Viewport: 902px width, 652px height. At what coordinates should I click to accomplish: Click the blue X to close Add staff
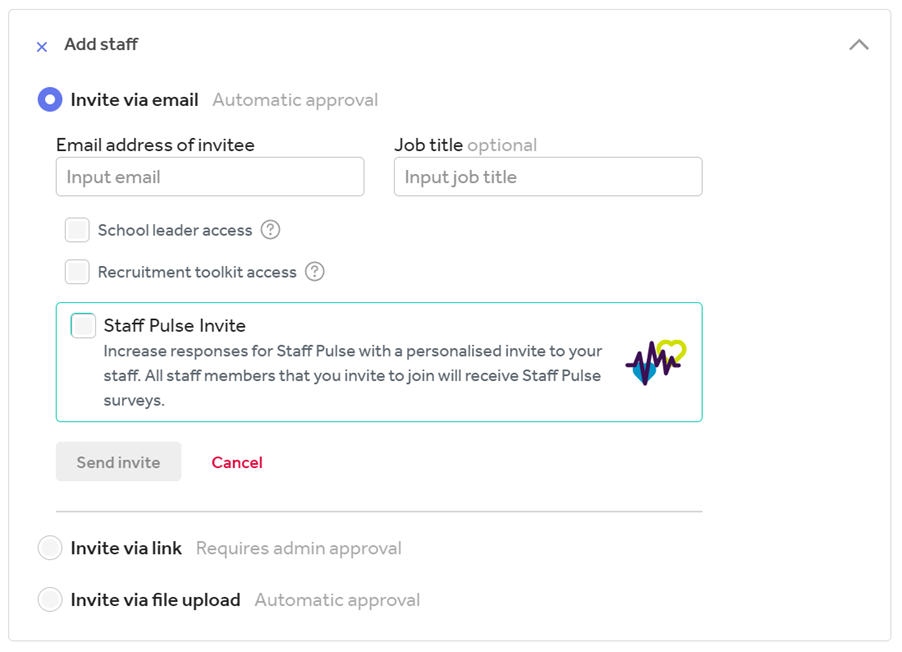click(40, 46)
